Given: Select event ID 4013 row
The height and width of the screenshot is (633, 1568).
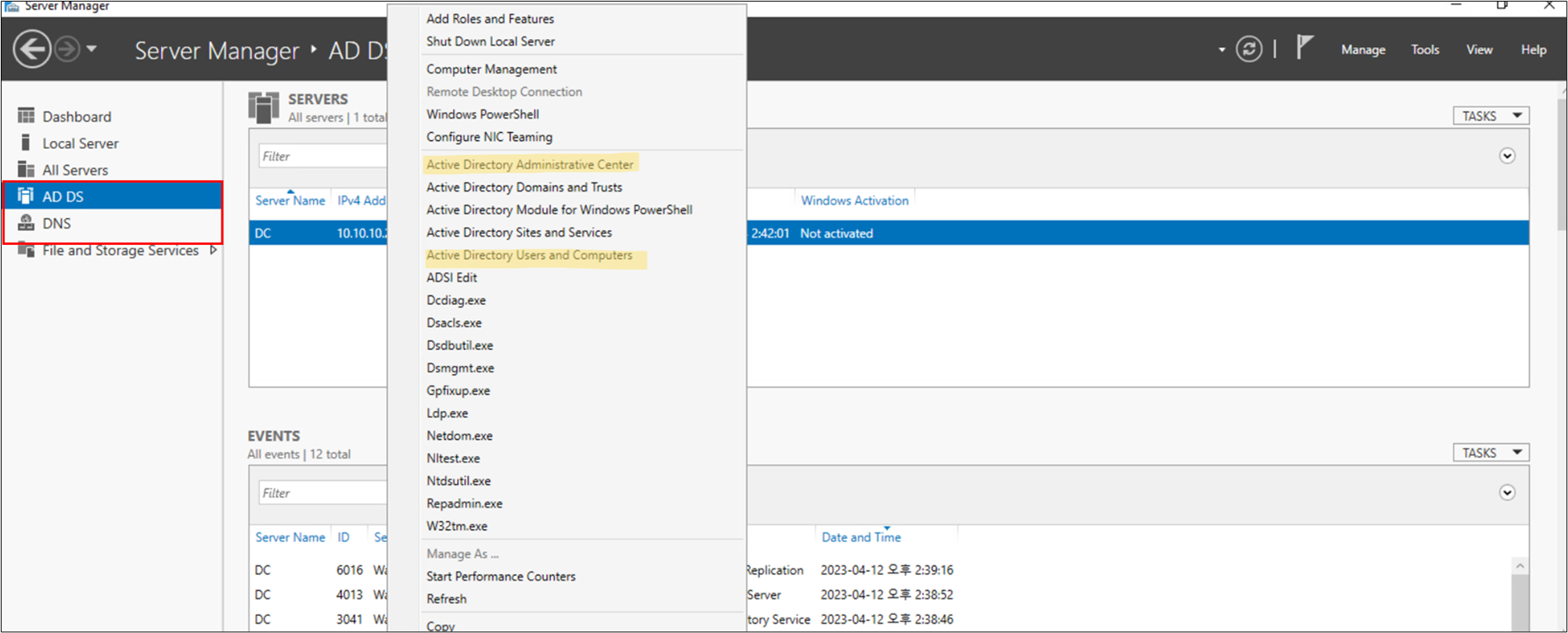Looking at the screenshot, I should click(350, 595).
